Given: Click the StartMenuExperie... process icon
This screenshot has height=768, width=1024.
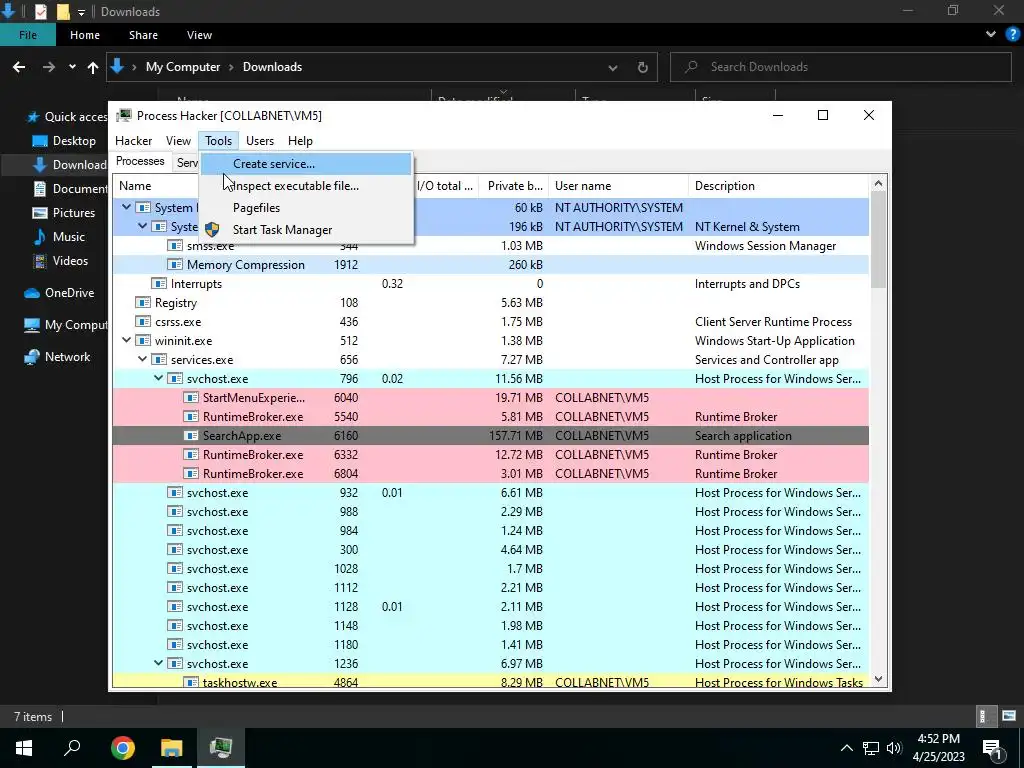Looking at the screenshot, I should 191,398.
